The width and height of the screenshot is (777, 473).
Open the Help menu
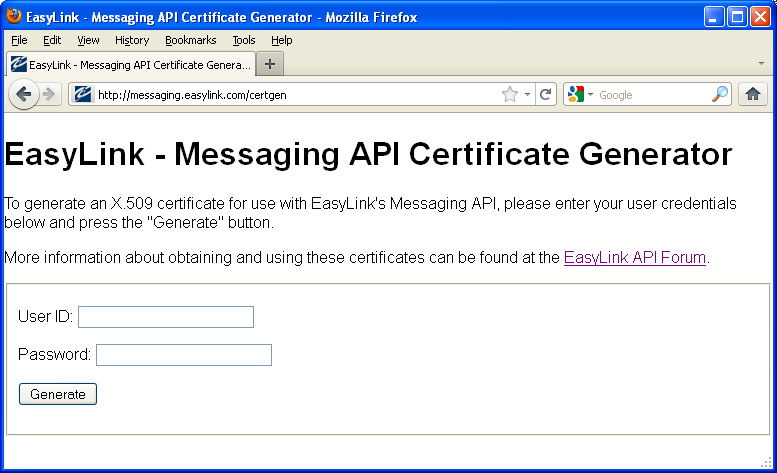coord(281,40)
